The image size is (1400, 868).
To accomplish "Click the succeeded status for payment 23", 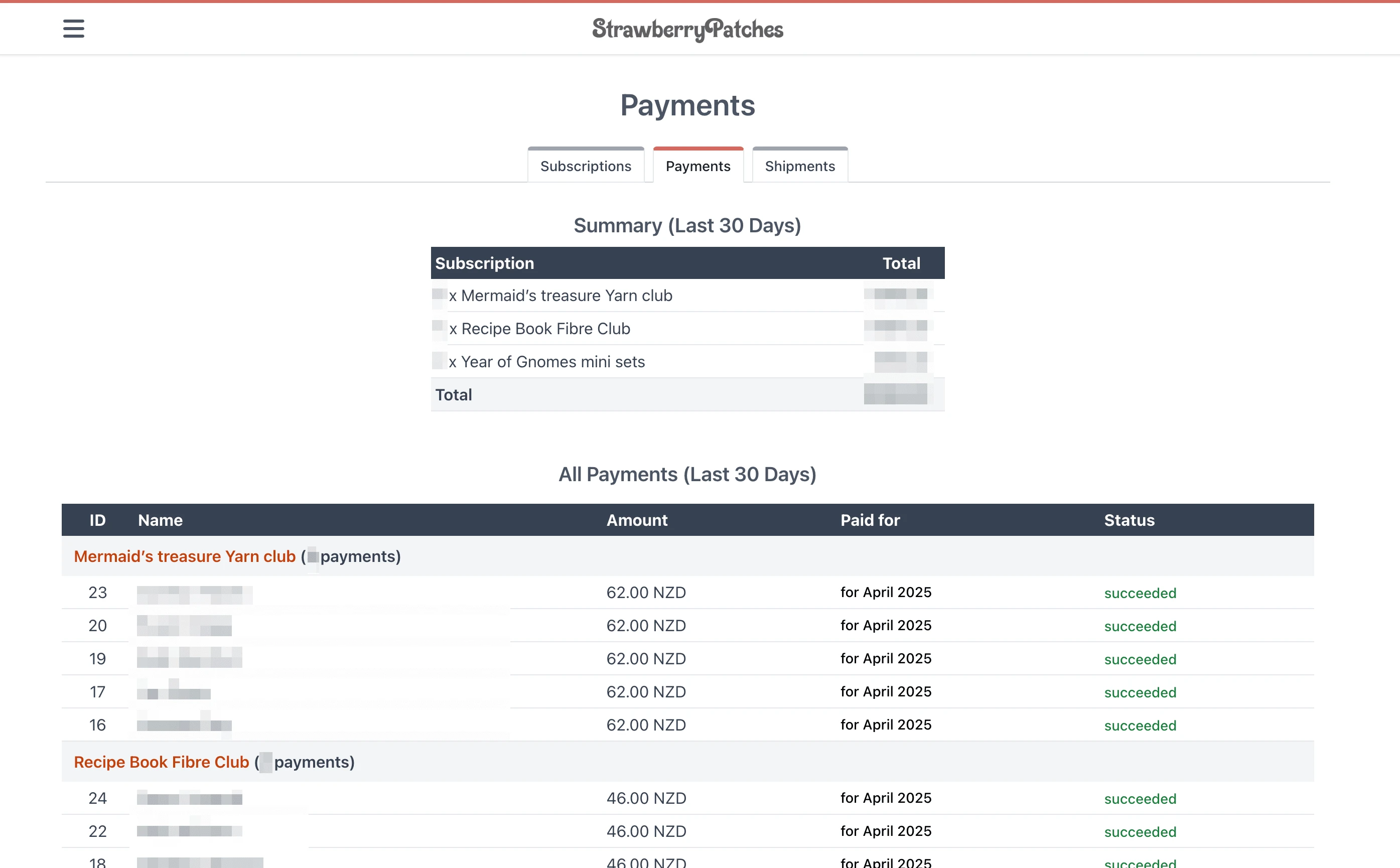I will [x=1140, y=593].
